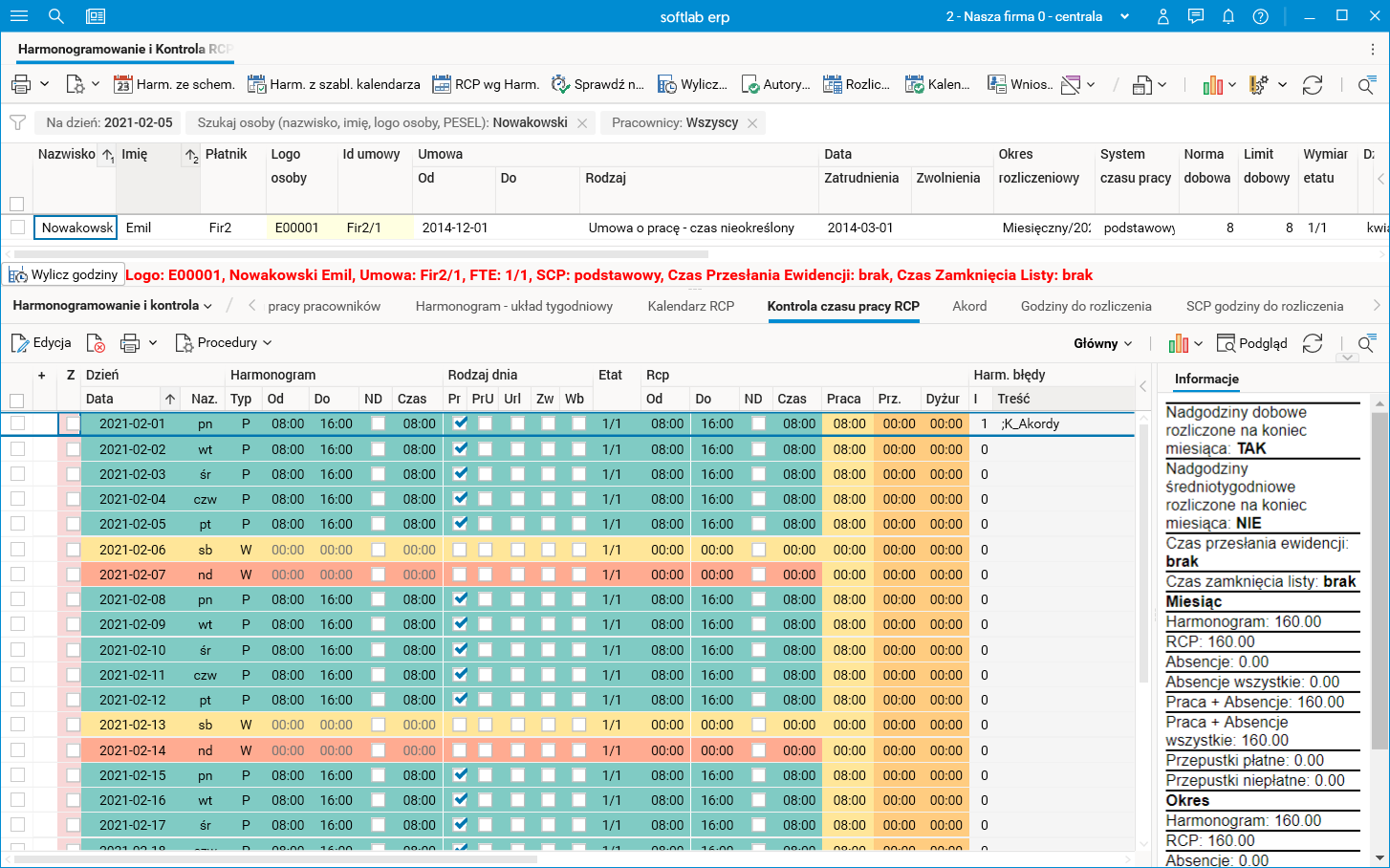
Task: Expand the company selector Nasza firma 0
Action: point(1037,16)
